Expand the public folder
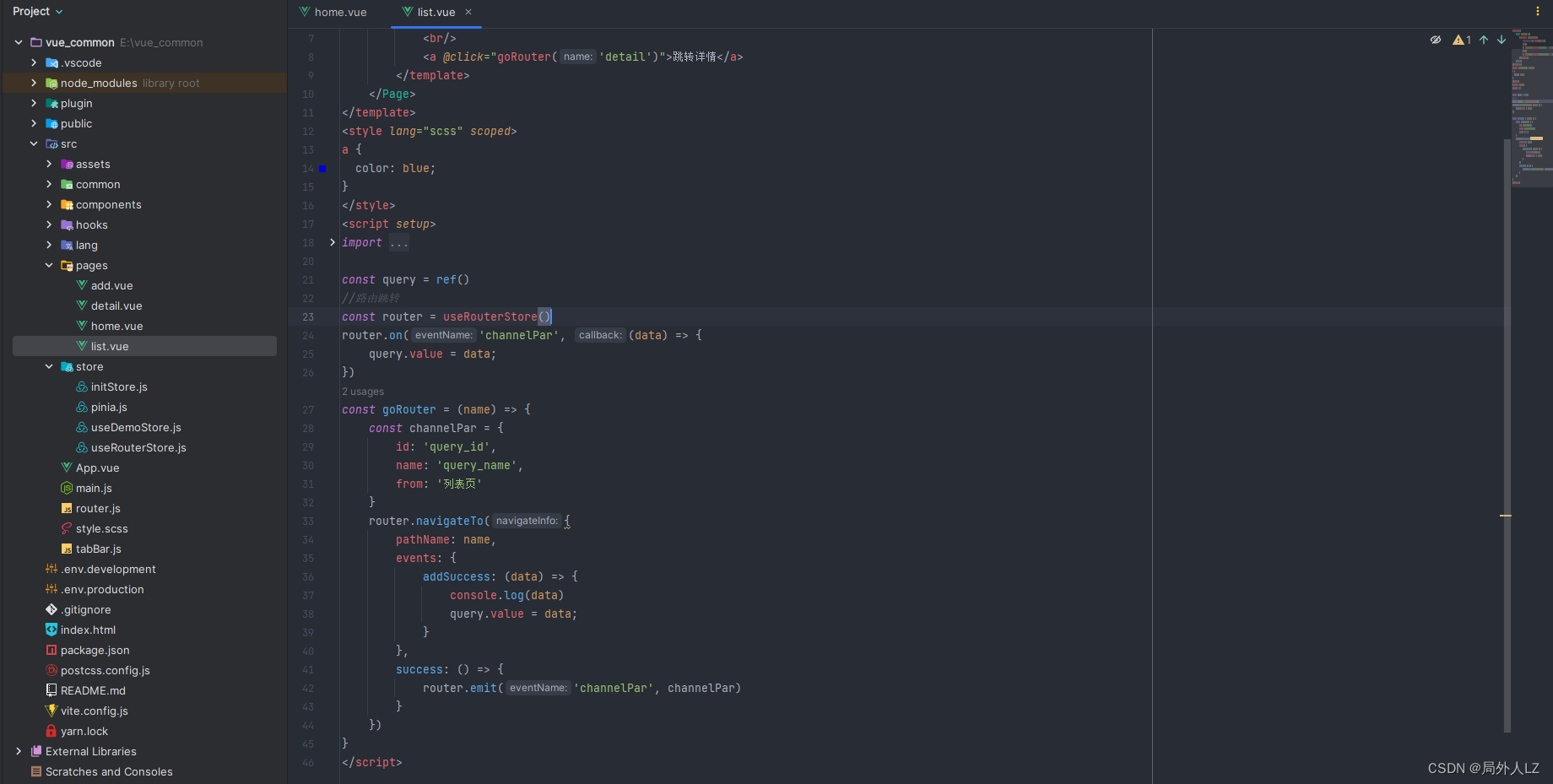Image resolution: width=1553 pixels, height=784 pixels. pos(34,123)
